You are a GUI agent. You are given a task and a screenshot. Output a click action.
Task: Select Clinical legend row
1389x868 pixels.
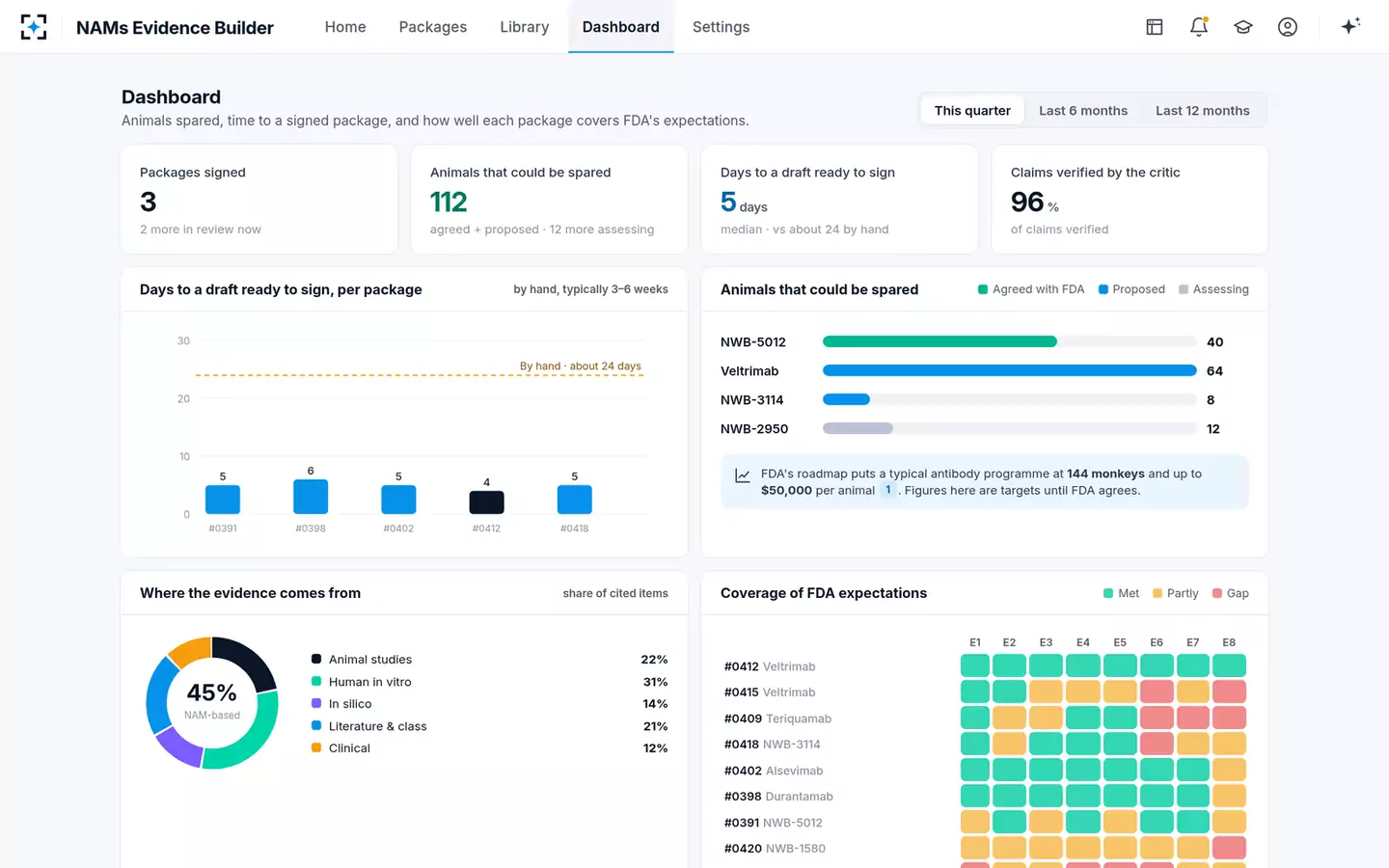489,748
